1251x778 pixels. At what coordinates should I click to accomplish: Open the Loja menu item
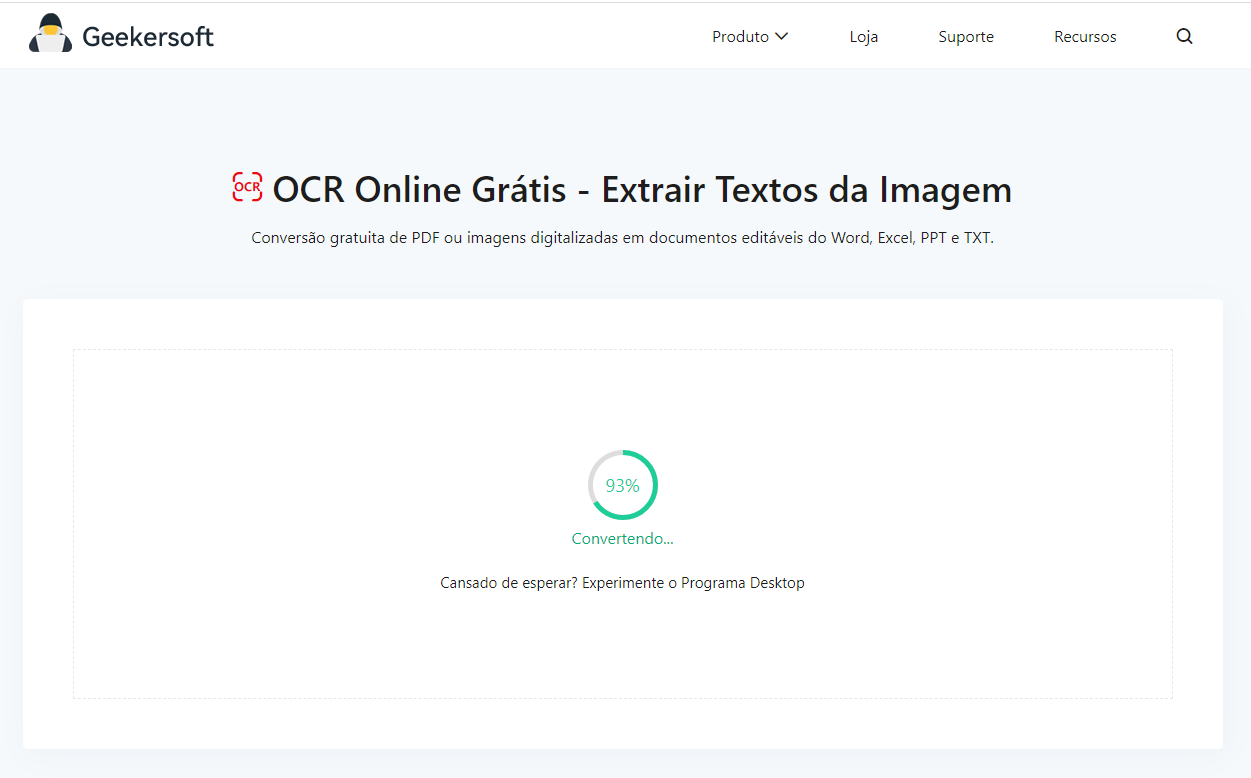(x=864, y=37)
